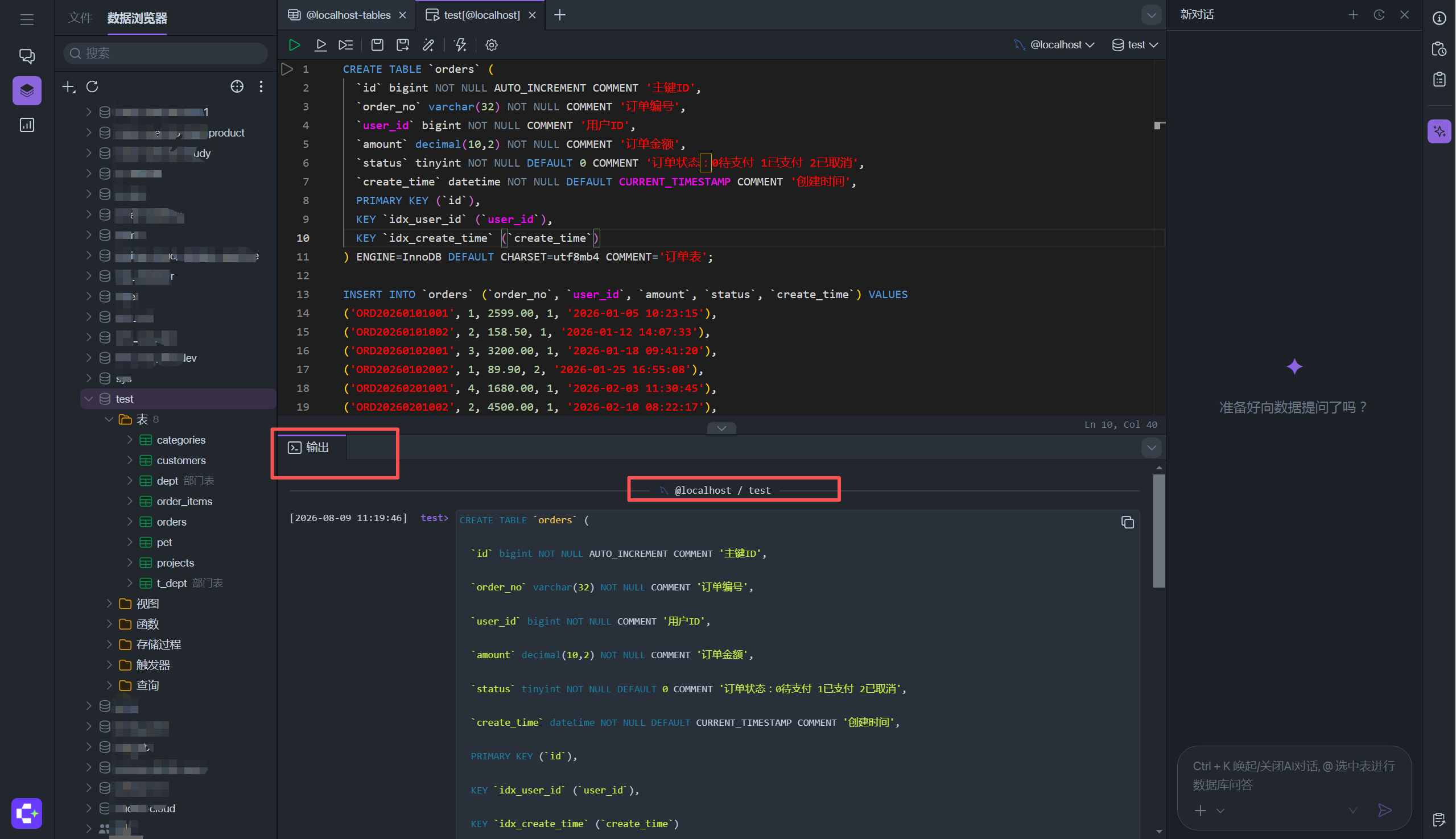Screen dimensions: 1456x839
Task: Close the @localhost-tables tab
Action: 402,15
